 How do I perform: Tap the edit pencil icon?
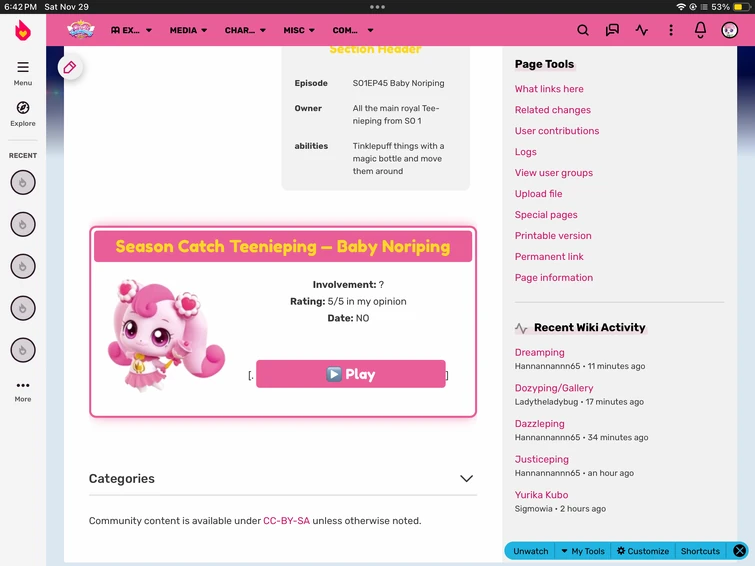tap(70, 67)
